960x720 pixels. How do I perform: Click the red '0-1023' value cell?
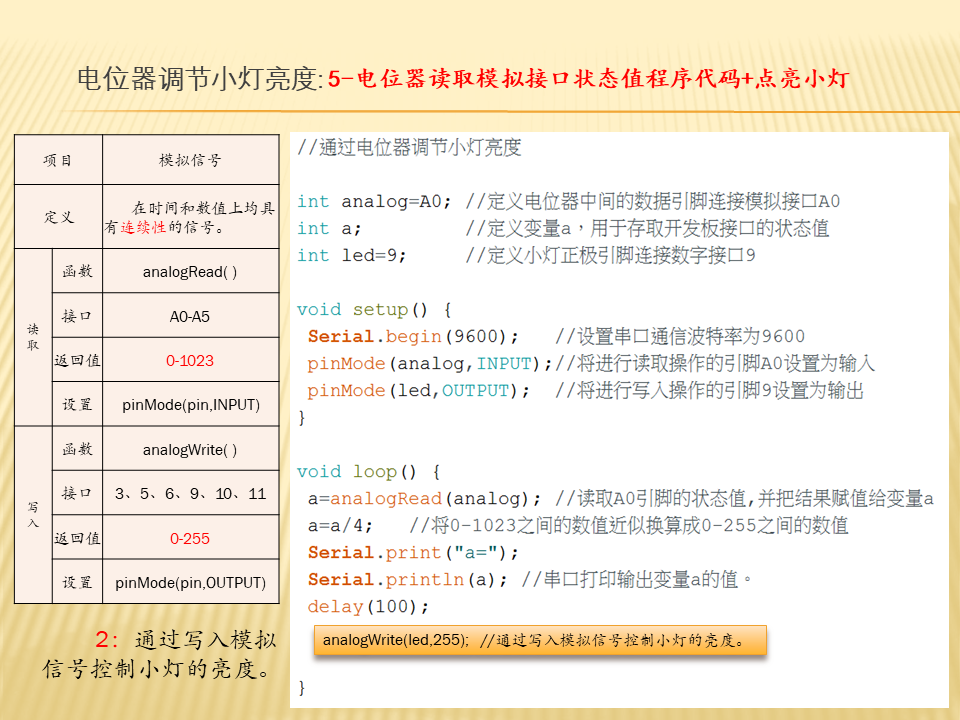190,360
